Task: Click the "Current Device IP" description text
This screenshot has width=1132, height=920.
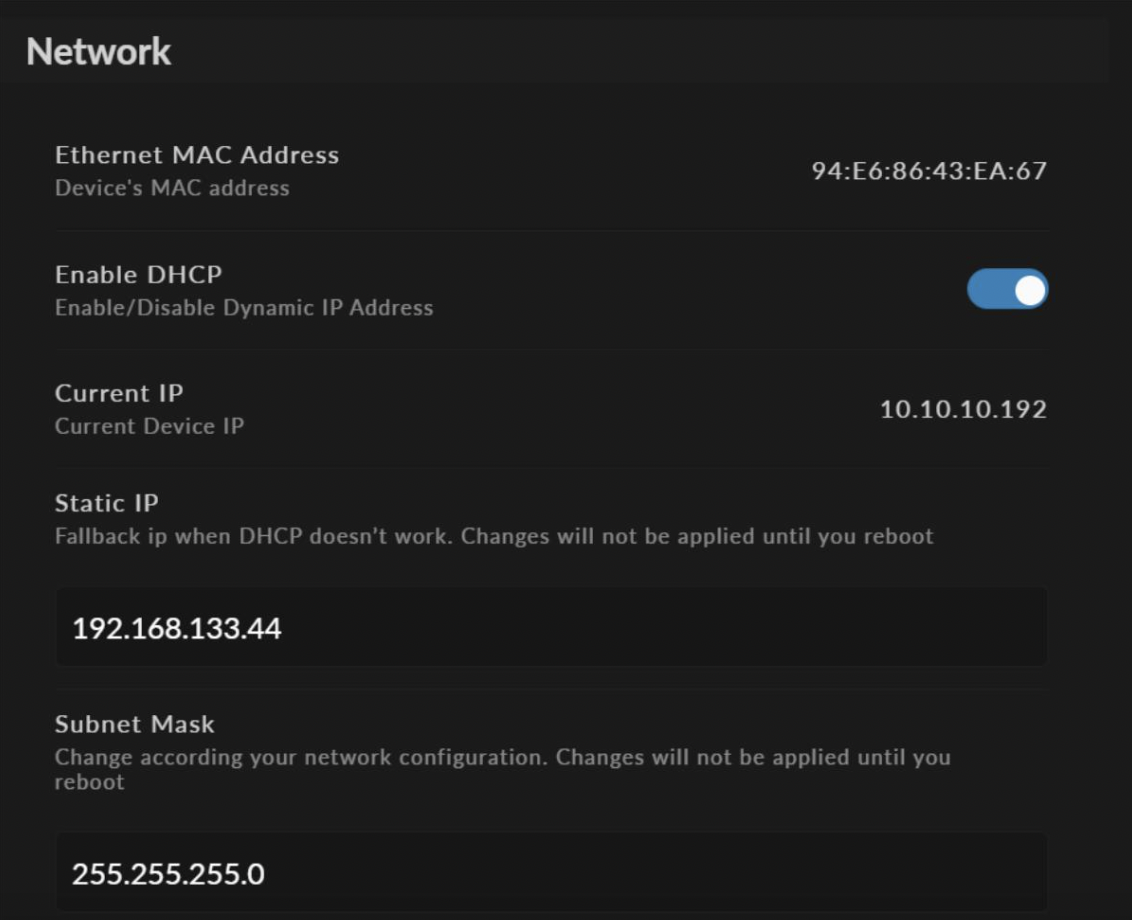Action: click(149, 426)
